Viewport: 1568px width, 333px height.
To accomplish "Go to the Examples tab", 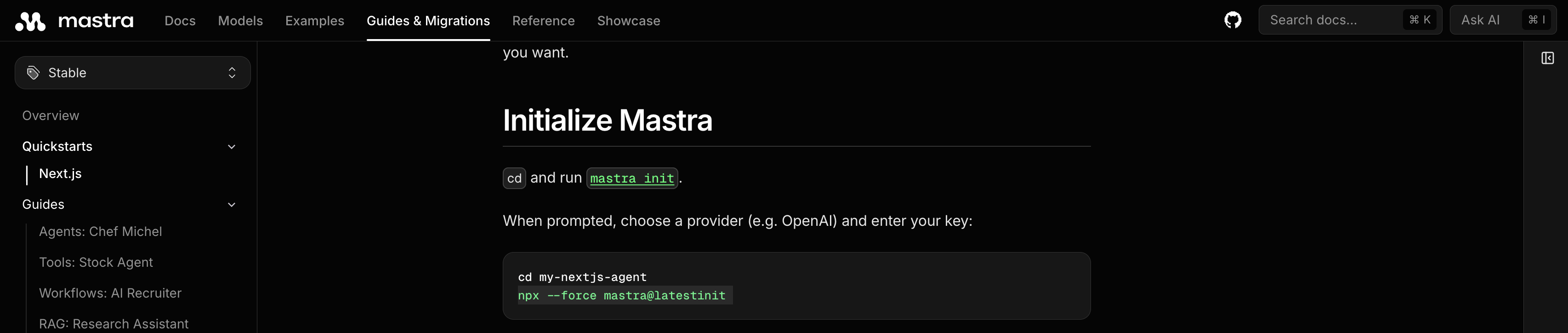I will (x=315, y=21).
